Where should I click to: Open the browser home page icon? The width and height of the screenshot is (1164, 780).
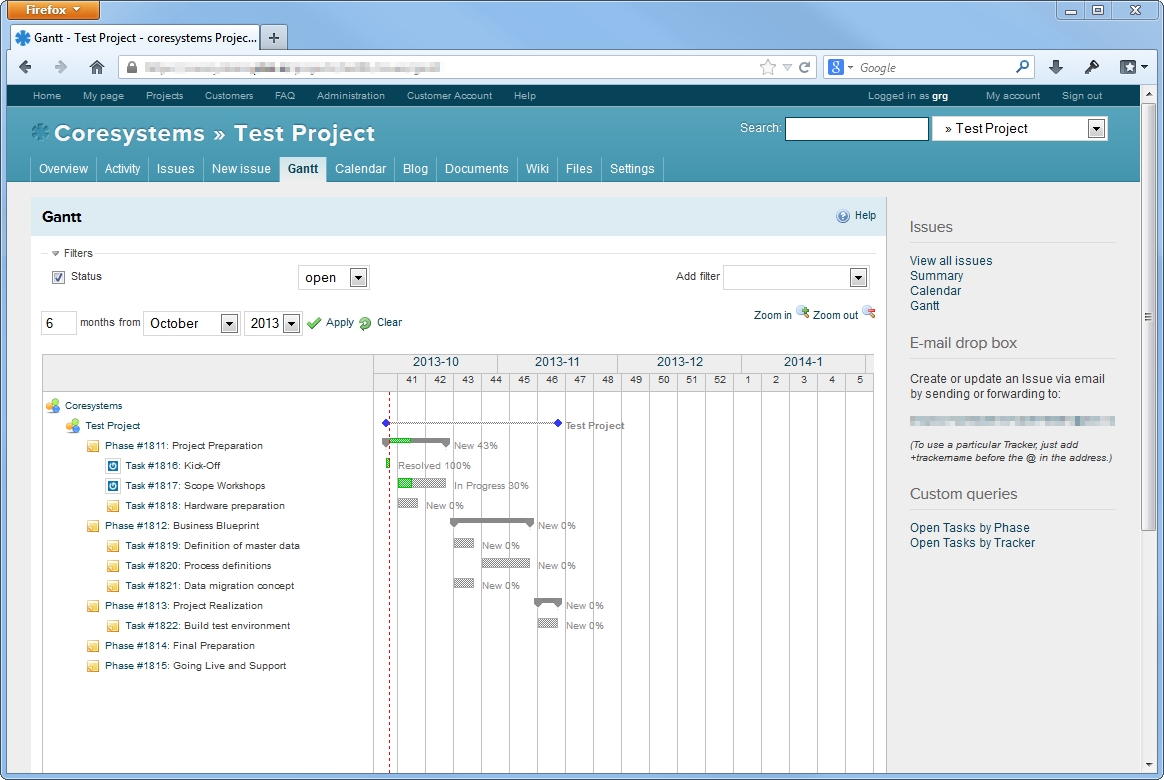pyautogui.click(x=97, y=68)
